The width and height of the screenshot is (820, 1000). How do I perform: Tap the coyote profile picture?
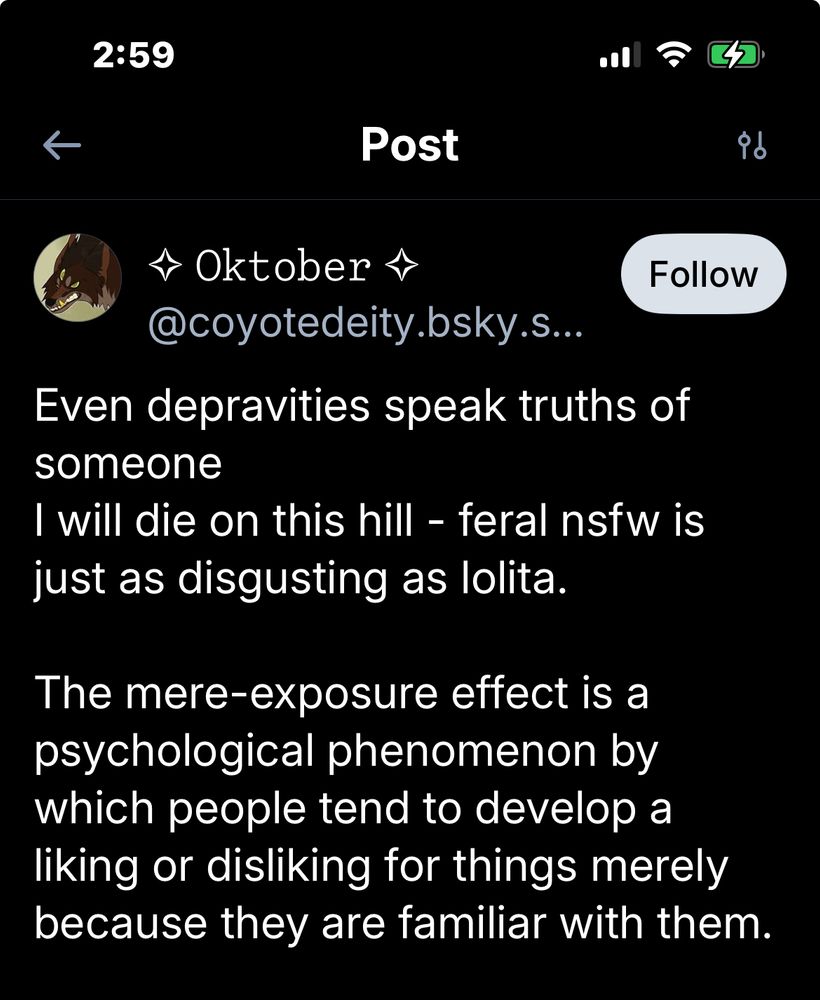(x=78, y=274)
